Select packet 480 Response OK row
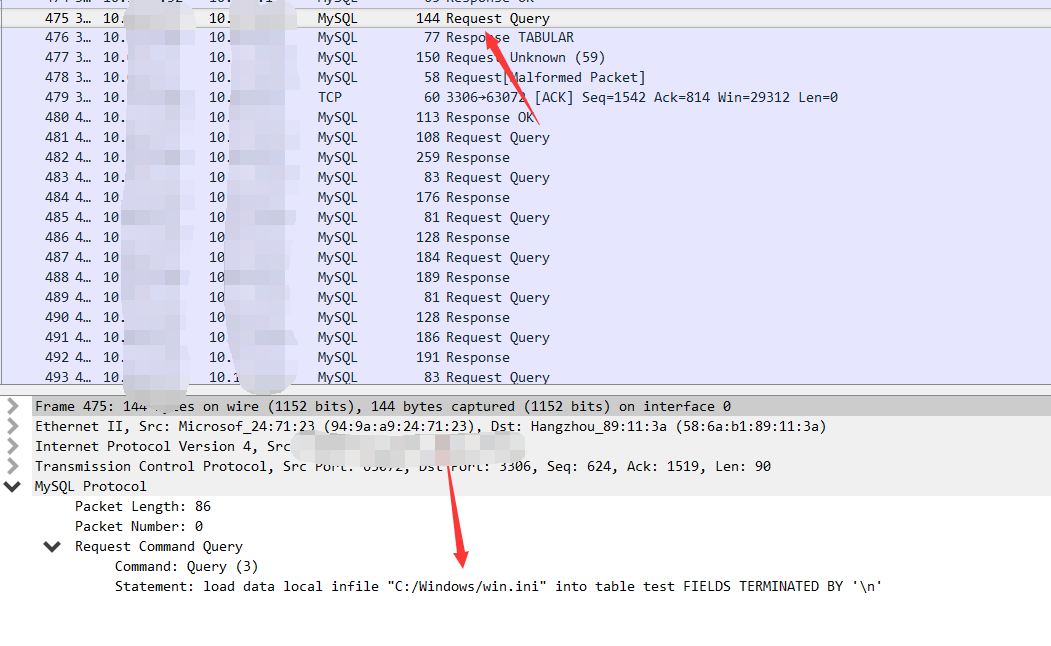The width and height of the screenshot is (1051, 646). 526,118
